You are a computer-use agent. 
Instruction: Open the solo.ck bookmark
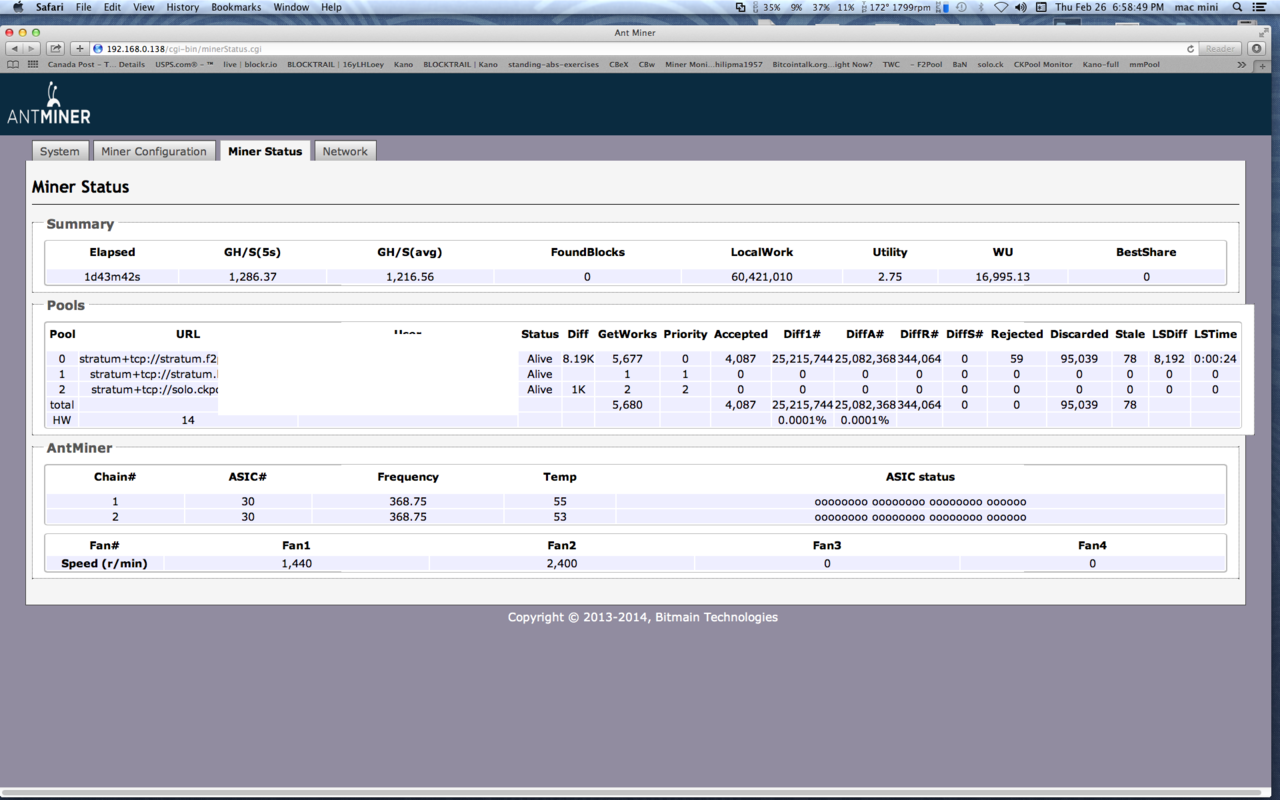(990, 64)
